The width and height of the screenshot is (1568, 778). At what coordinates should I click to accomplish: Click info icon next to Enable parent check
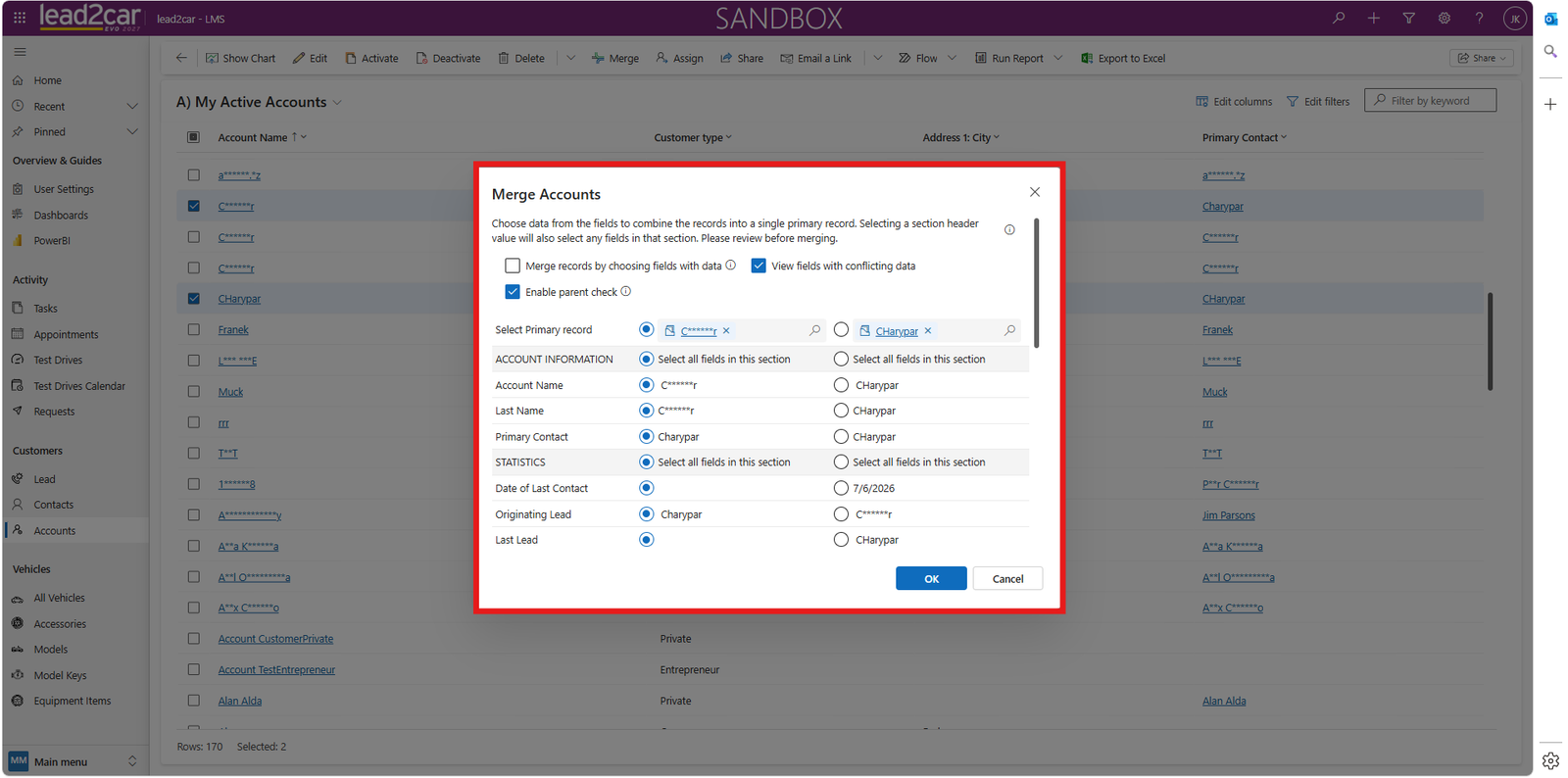pyautogui.click(x=626, y=291)
